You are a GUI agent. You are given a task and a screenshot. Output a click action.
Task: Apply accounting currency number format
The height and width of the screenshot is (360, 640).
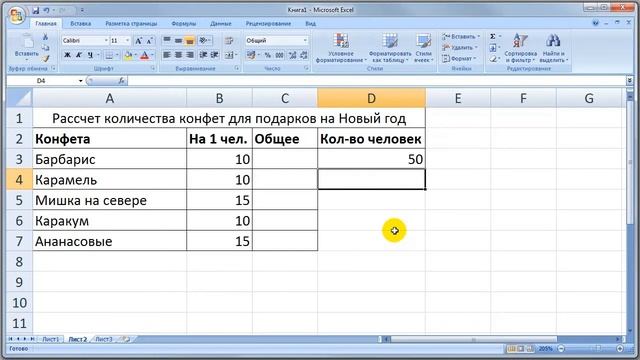coord(252,55)
